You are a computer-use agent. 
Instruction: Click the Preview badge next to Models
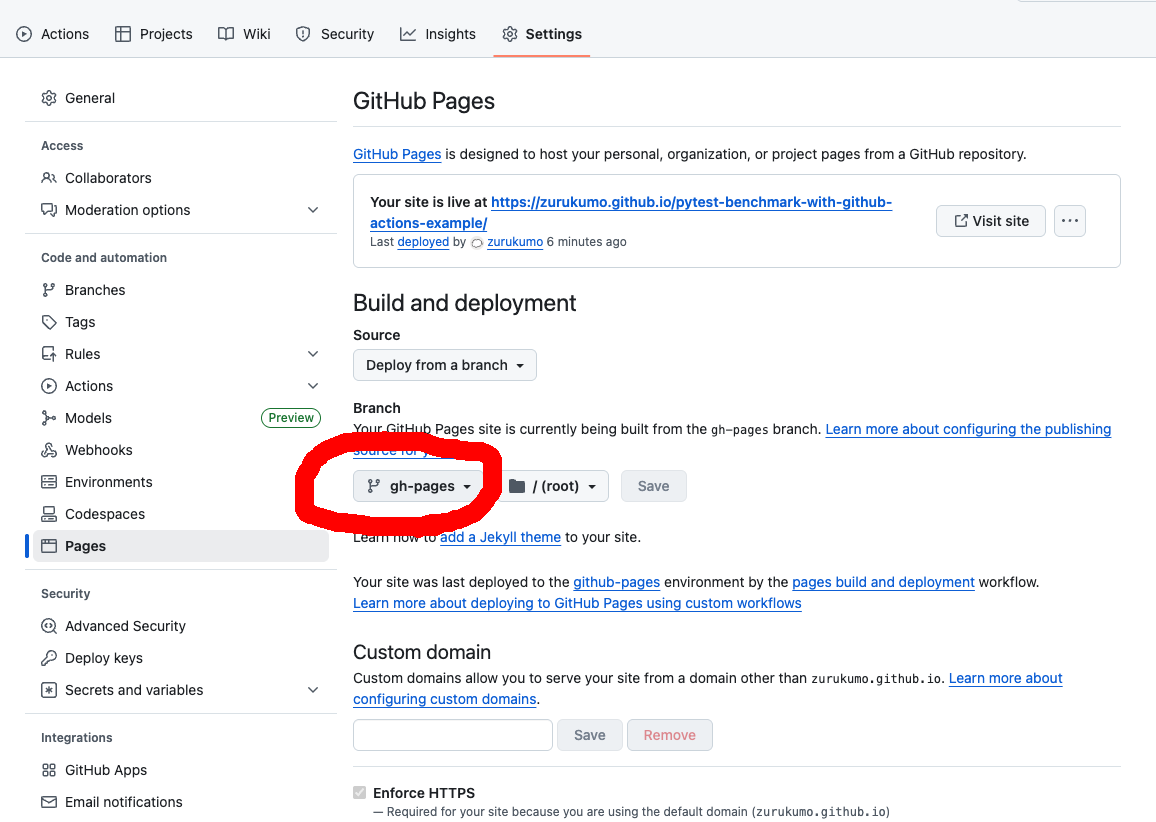tap(290, 418)
